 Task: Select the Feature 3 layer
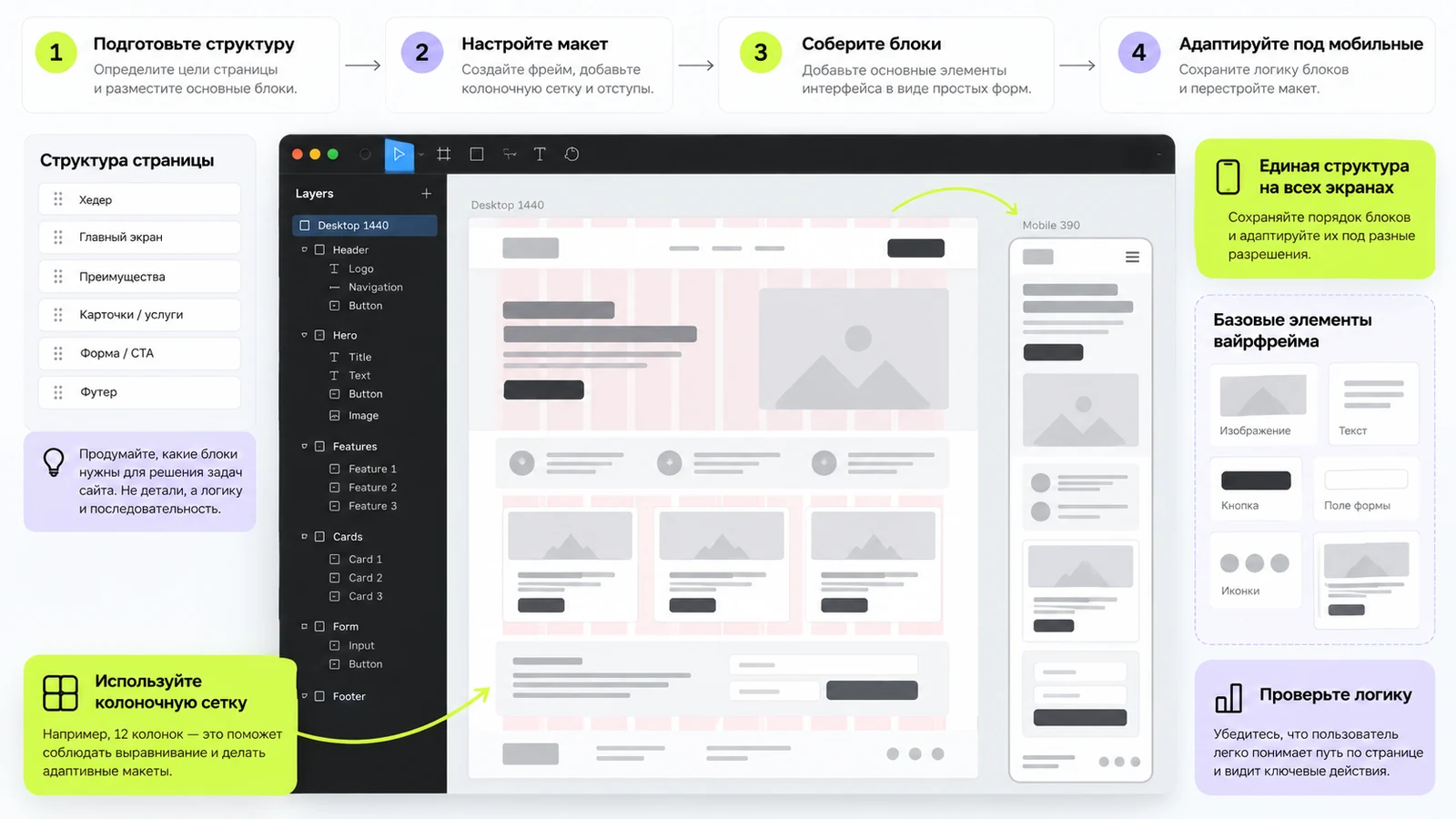363,506
